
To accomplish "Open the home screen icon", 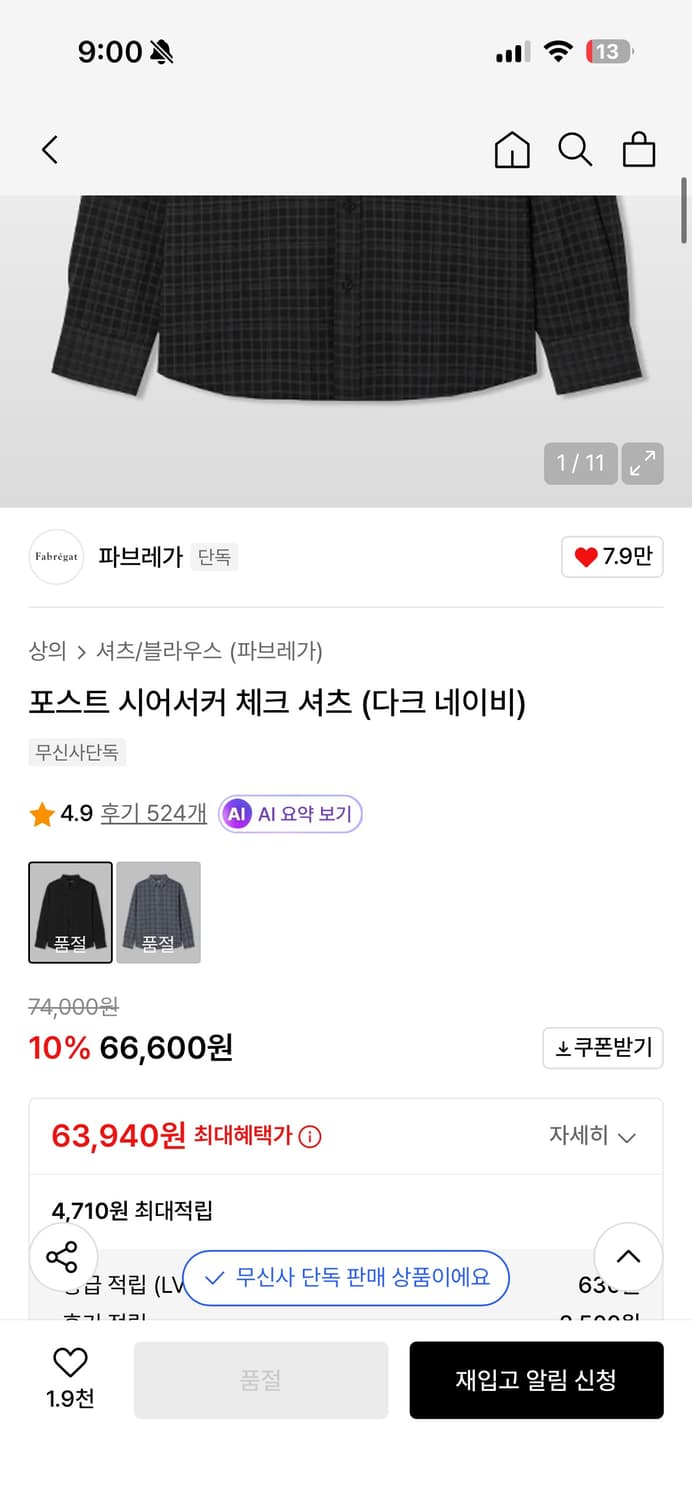I will pos(512,149).
